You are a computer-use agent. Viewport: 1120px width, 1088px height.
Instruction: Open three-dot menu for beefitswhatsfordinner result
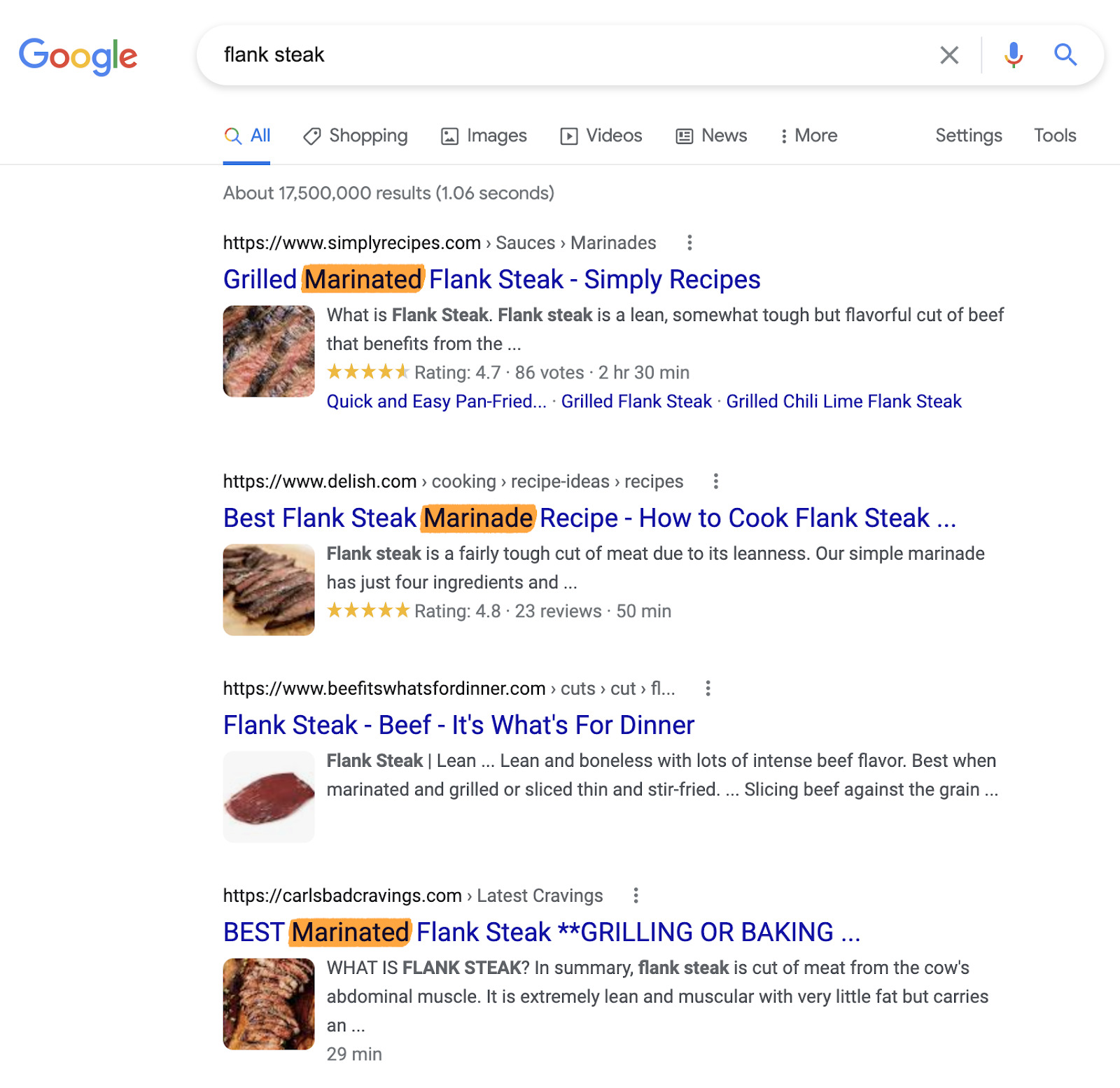point(708,688)
